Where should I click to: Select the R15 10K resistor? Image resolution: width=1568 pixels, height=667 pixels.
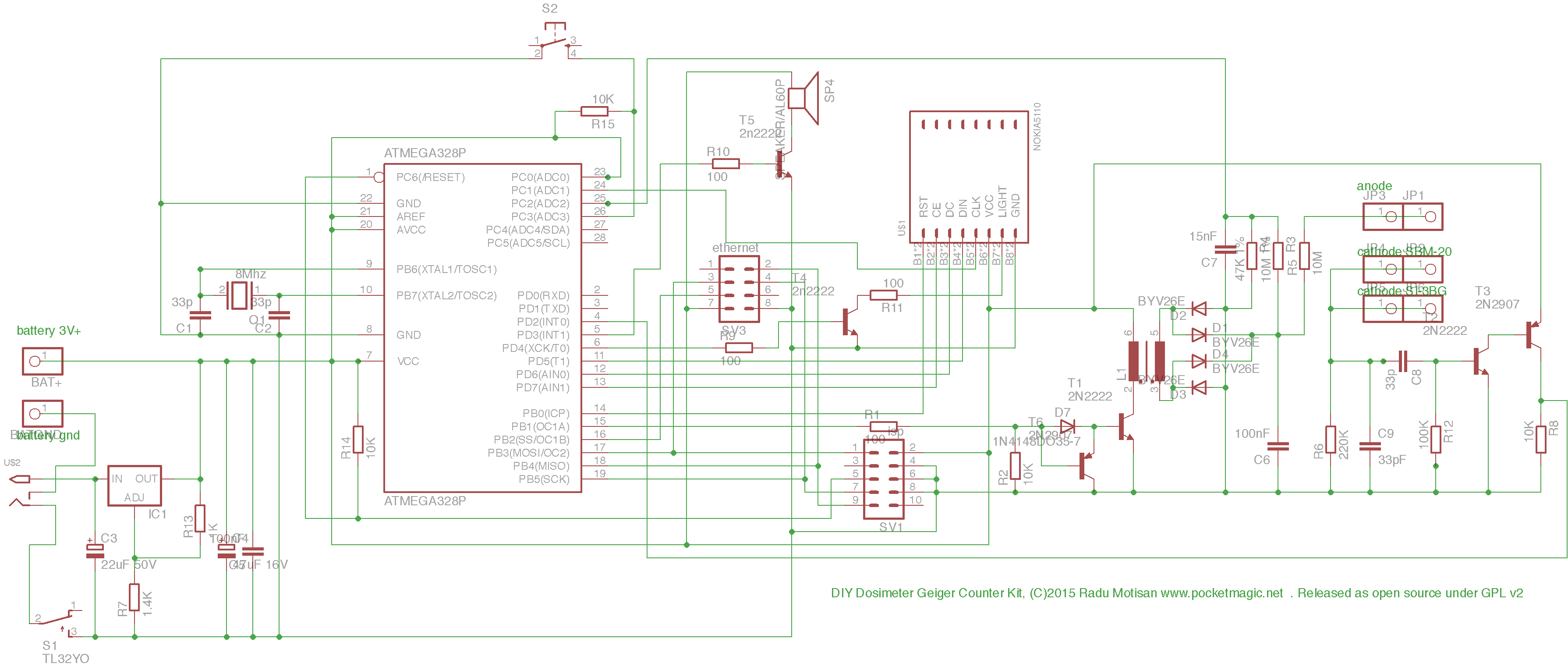(594, 111)
